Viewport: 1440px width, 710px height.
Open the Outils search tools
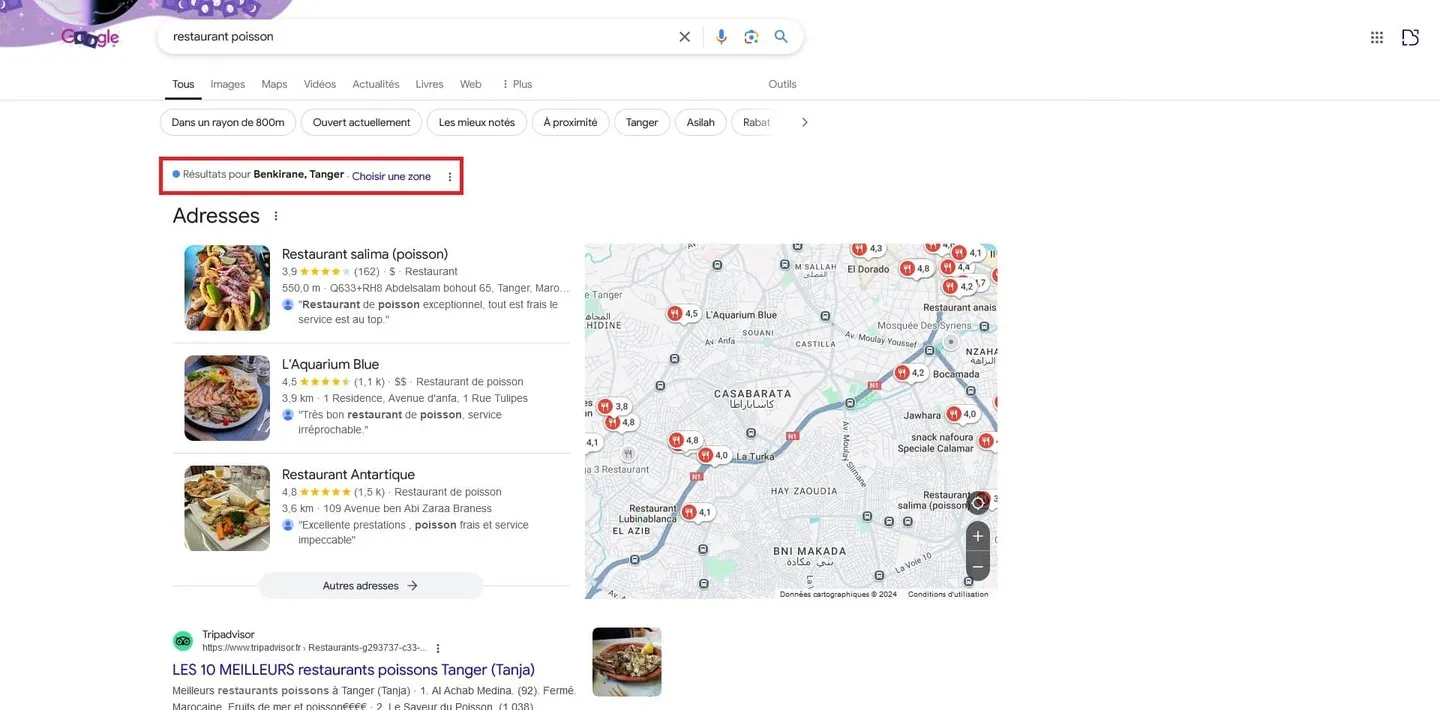(x=782, y=84)
